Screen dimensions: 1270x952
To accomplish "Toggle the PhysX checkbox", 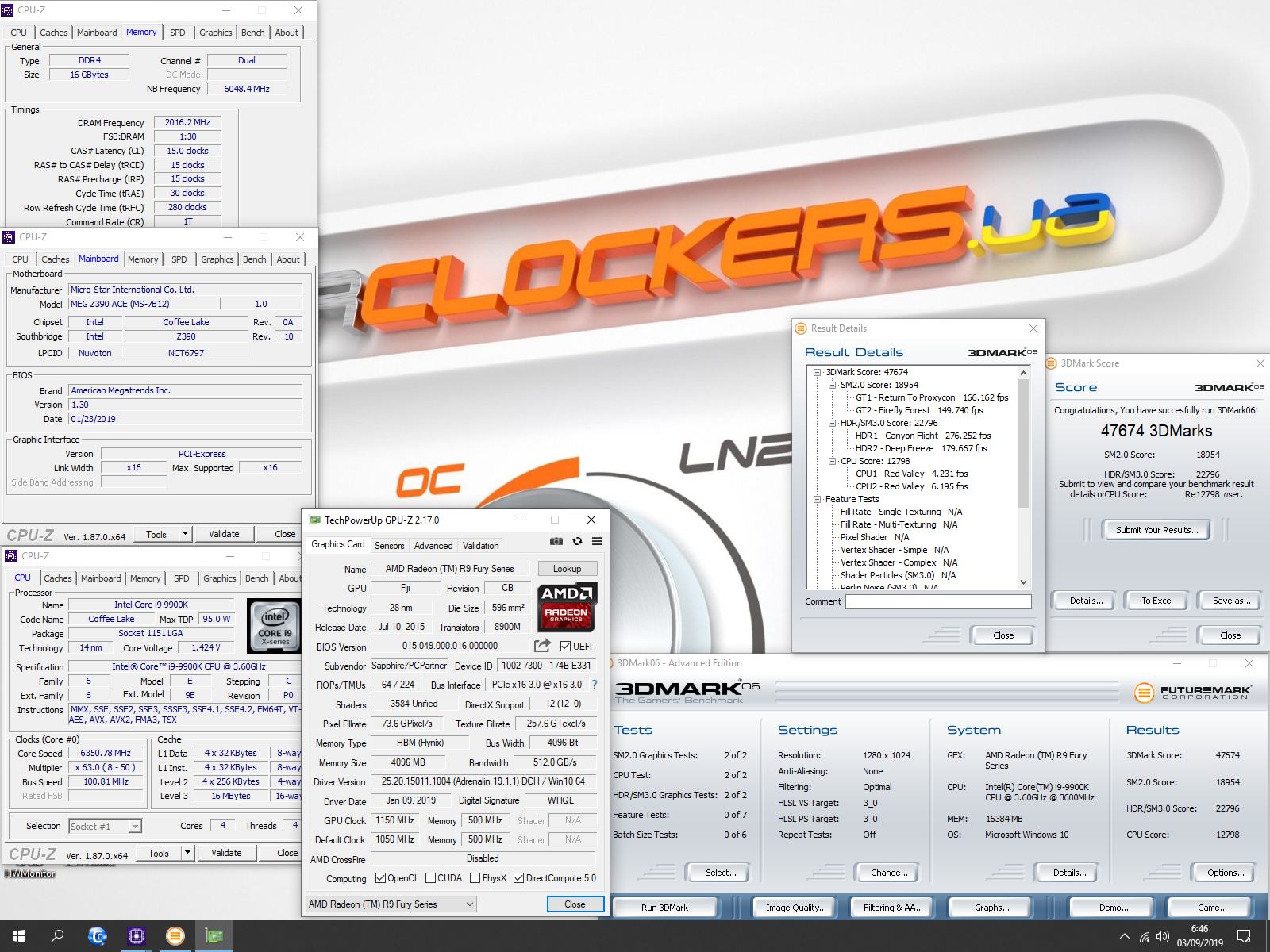I will 475,878.
